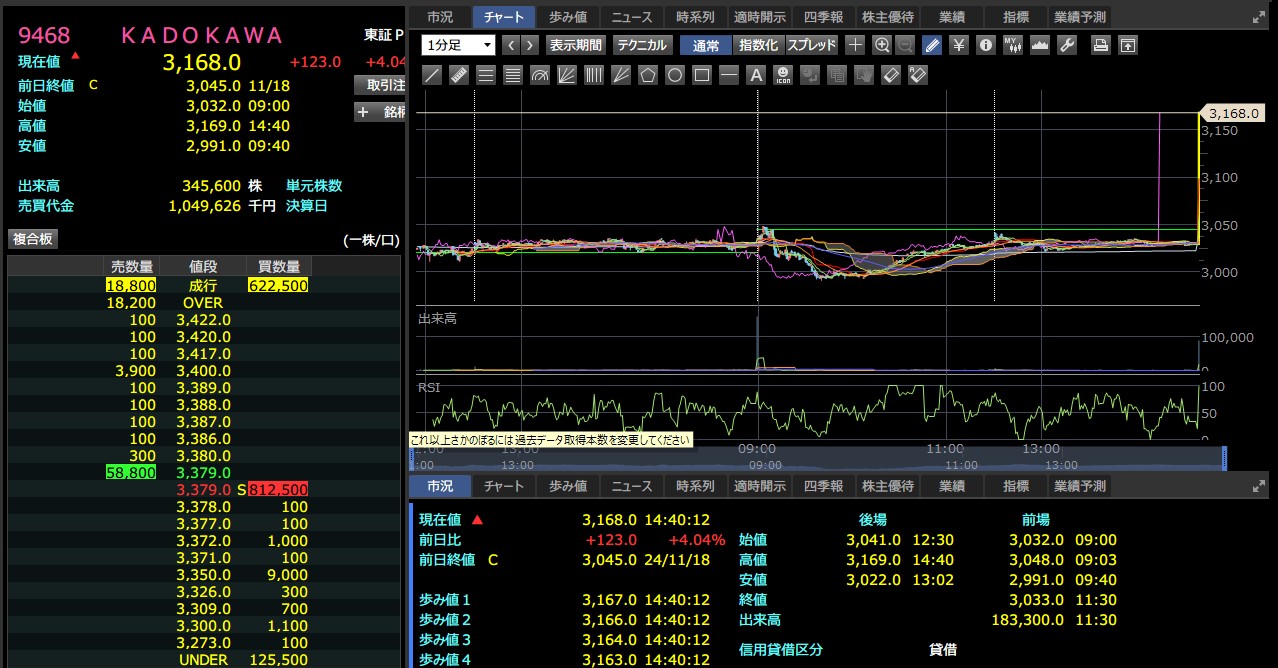1278x668 pixels.
Task: Open the 1分足 timeframe dropdown
Action: point(458,45)
